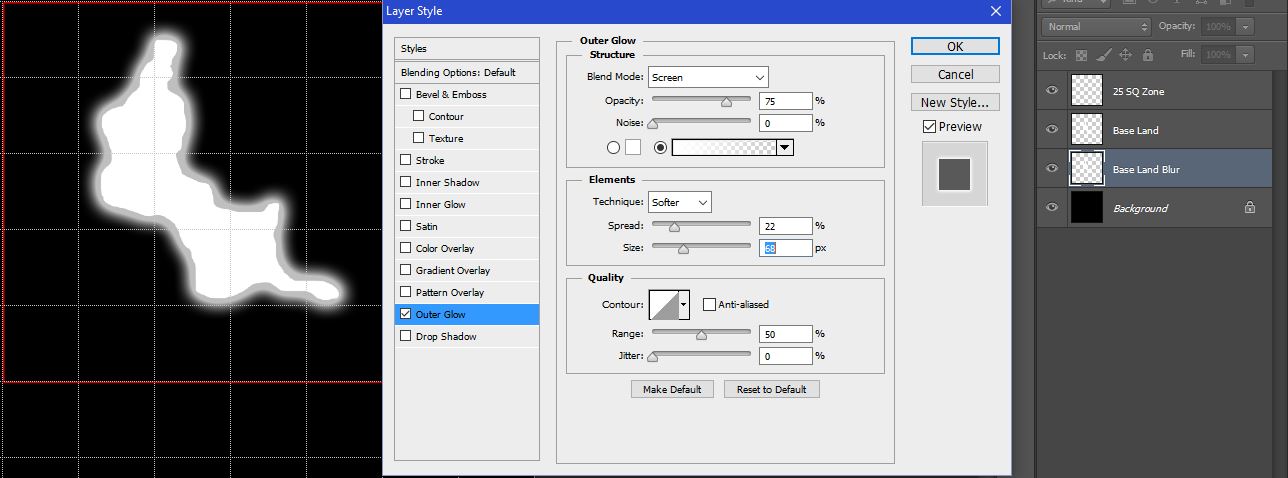Select gradient glow radio button
Image resolution: width=1288 pixels, height=478 pixels.
tap(660, 147)
